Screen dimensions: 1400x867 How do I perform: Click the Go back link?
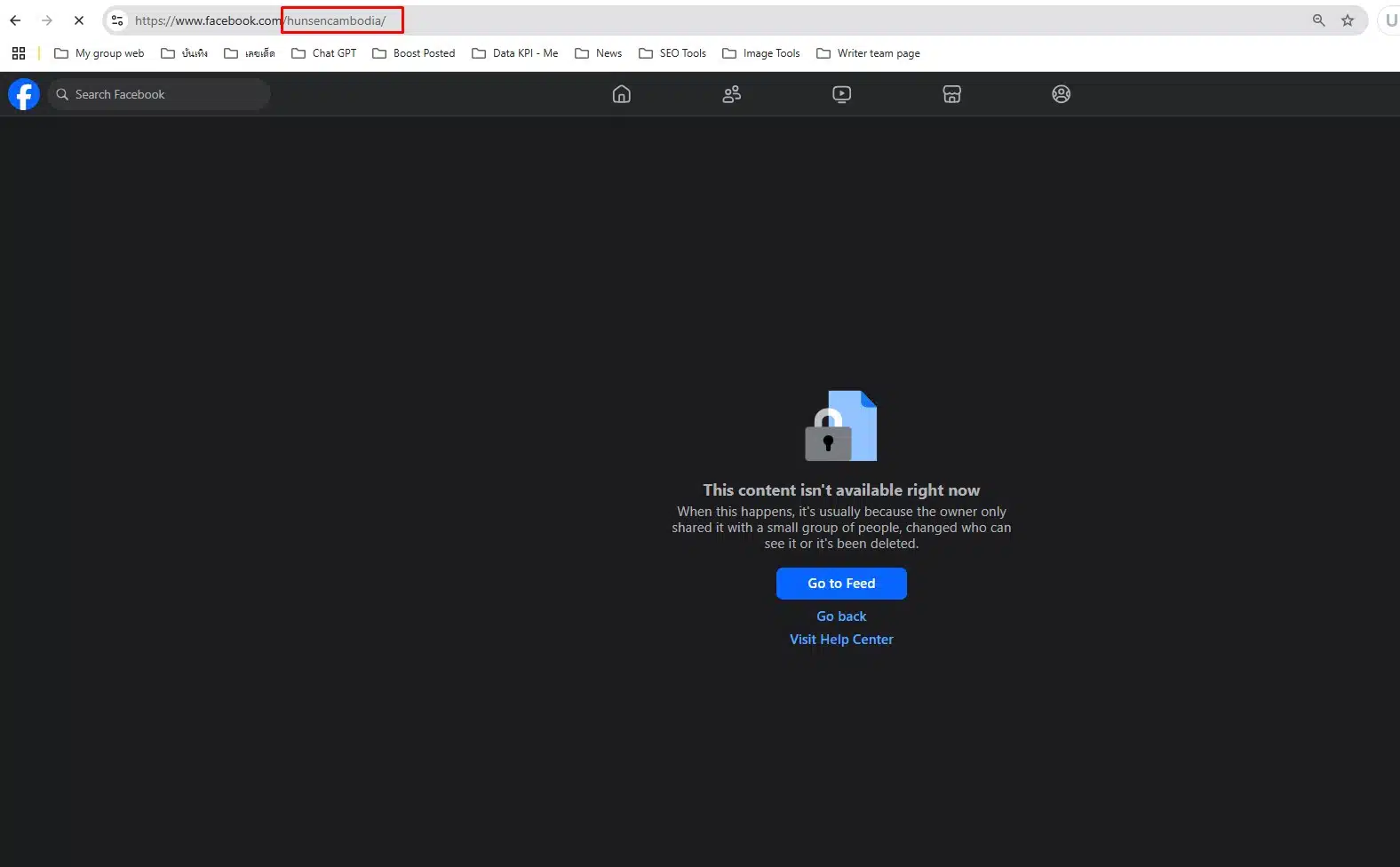(841, 616)
